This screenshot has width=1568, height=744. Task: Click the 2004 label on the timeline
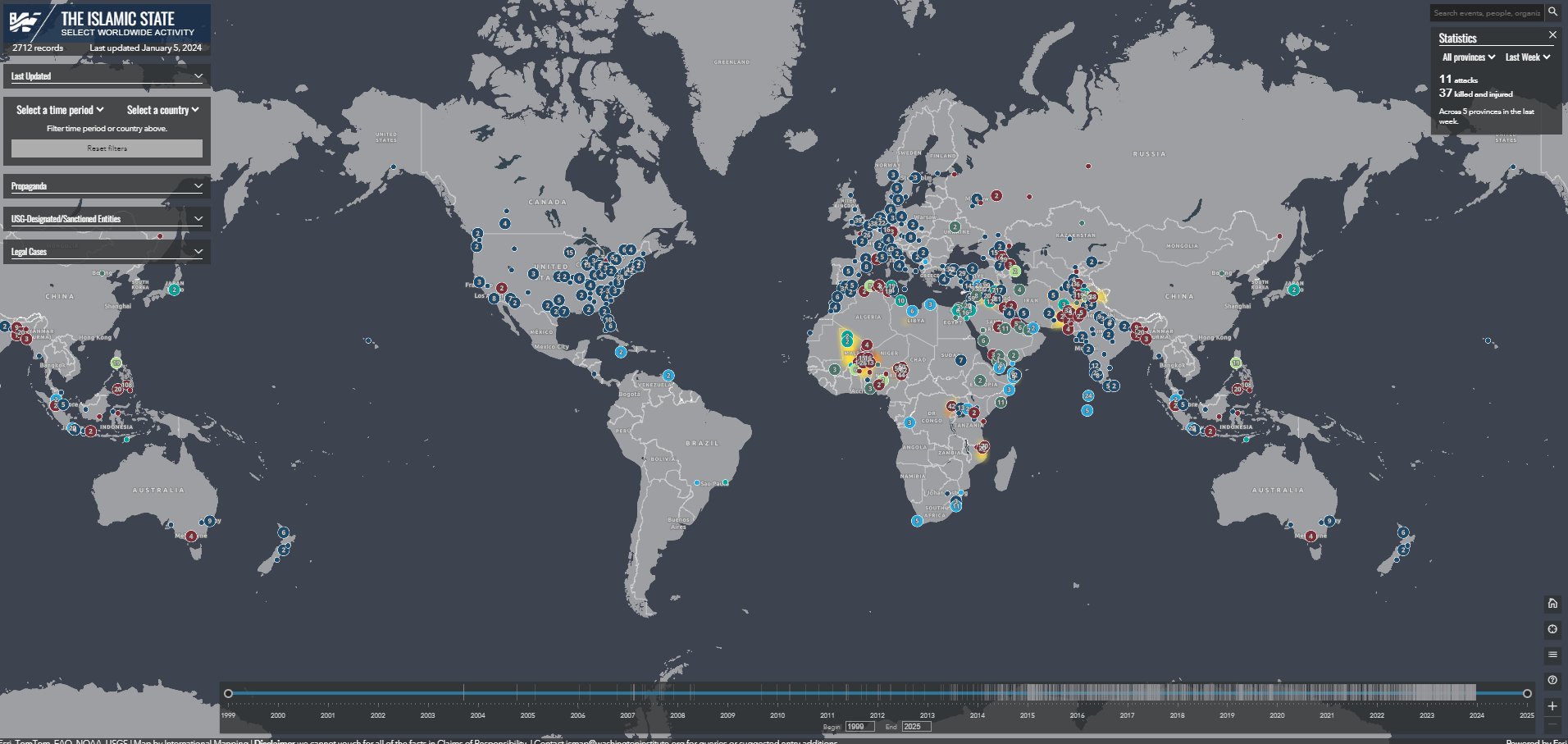coord(477,715)
